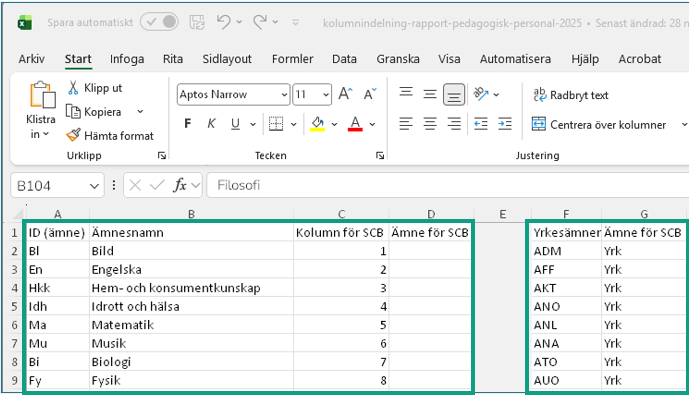Right-align the text horizontally
Image resolution: width=689 pixels, height=395 pixels.
click(x=454, y=124)
